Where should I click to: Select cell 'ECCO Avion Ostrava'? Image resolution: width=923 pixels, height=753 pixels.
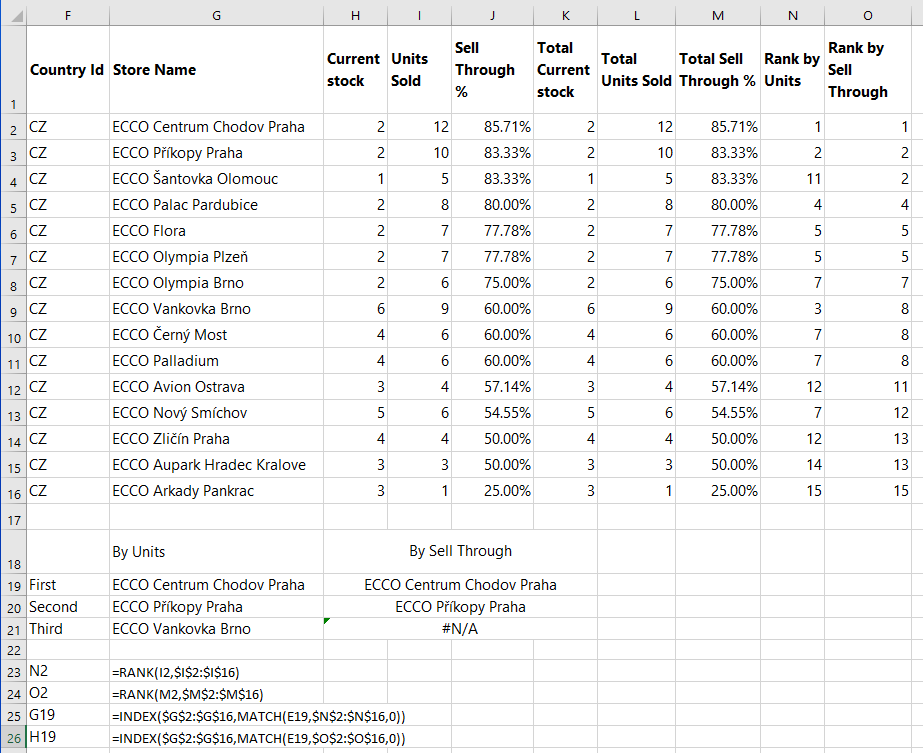(x=216, y=387)
